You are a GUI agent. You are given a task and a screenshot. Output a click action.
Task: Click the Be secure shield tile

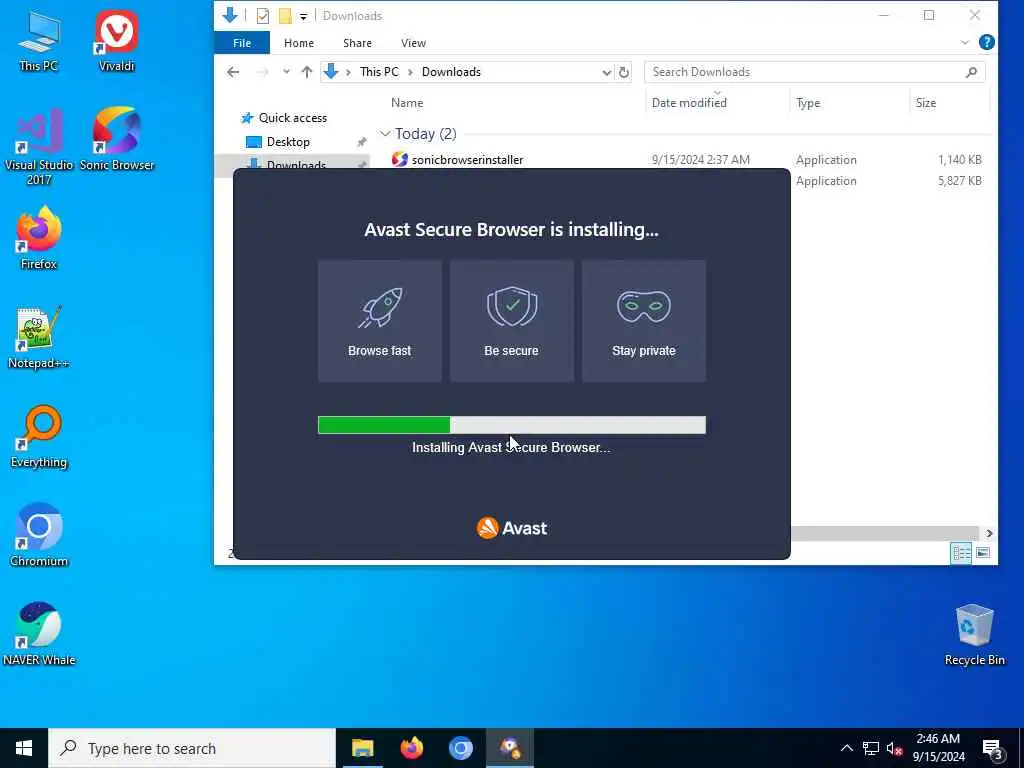[511, 321]
